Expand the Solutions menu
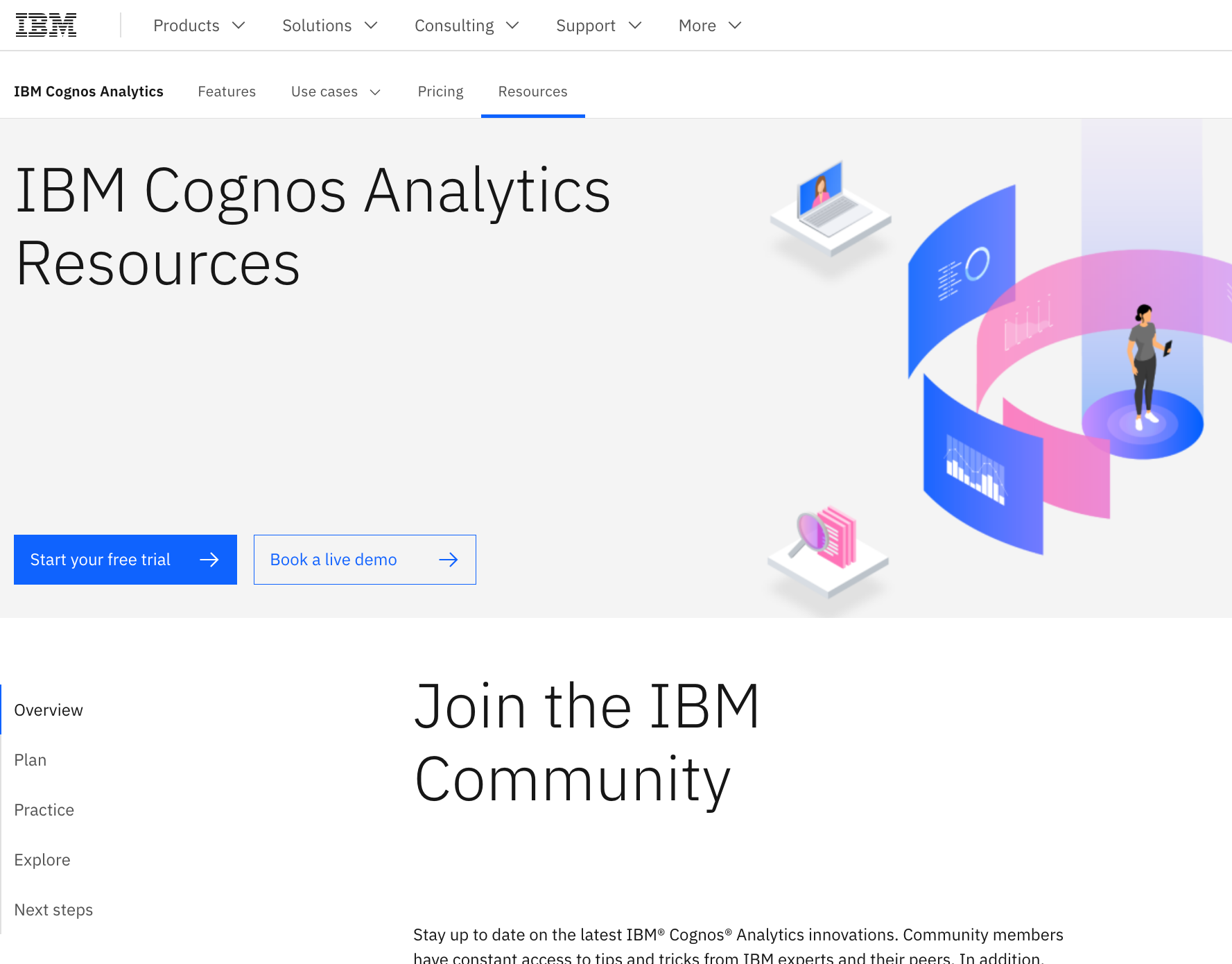The width and height of the screenshot is (1232, 964). point(330,26)
